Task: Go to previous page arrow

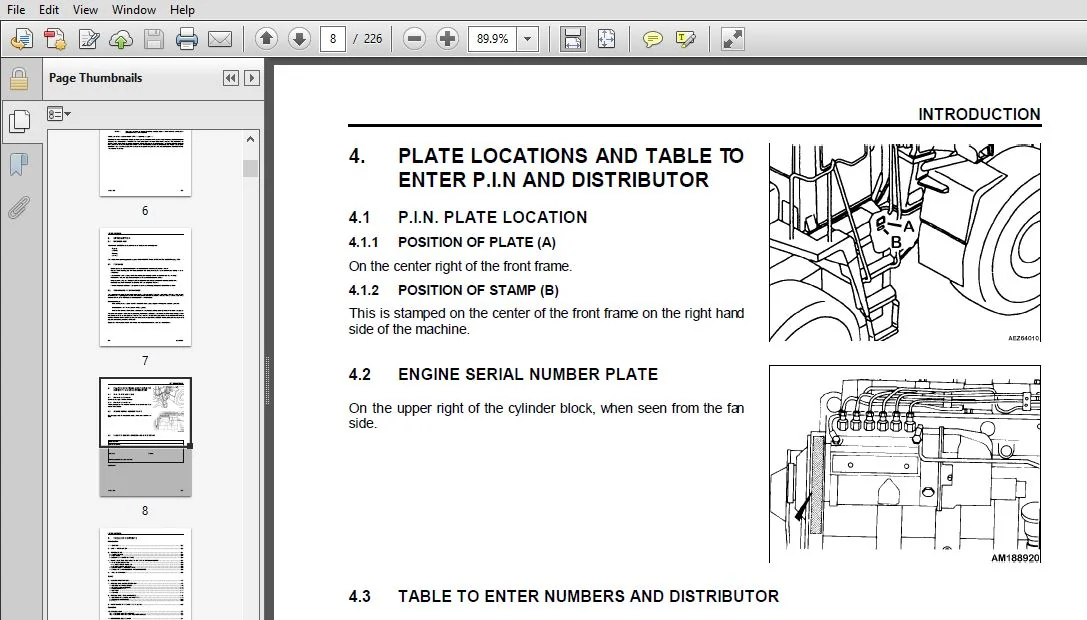Action: (x=266, y=39)
